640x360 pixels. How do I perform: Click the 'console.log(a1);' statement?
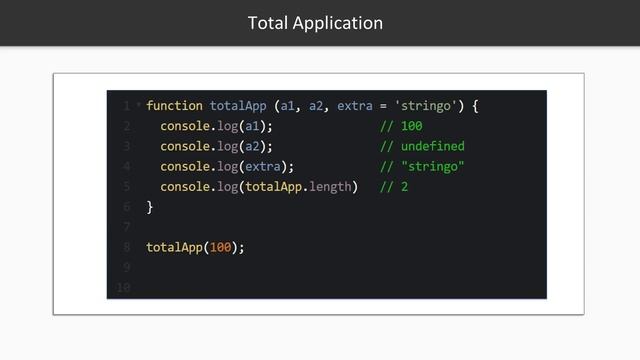(216, 126)
